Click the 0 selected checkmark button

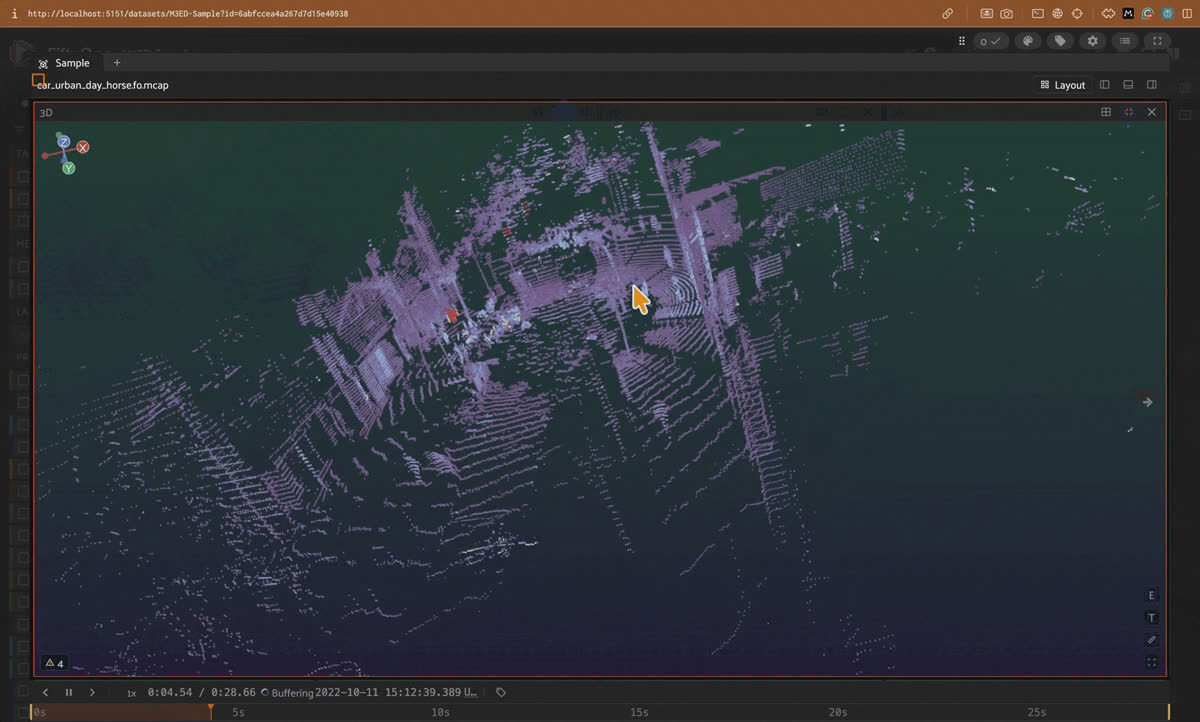pos(991,41)
